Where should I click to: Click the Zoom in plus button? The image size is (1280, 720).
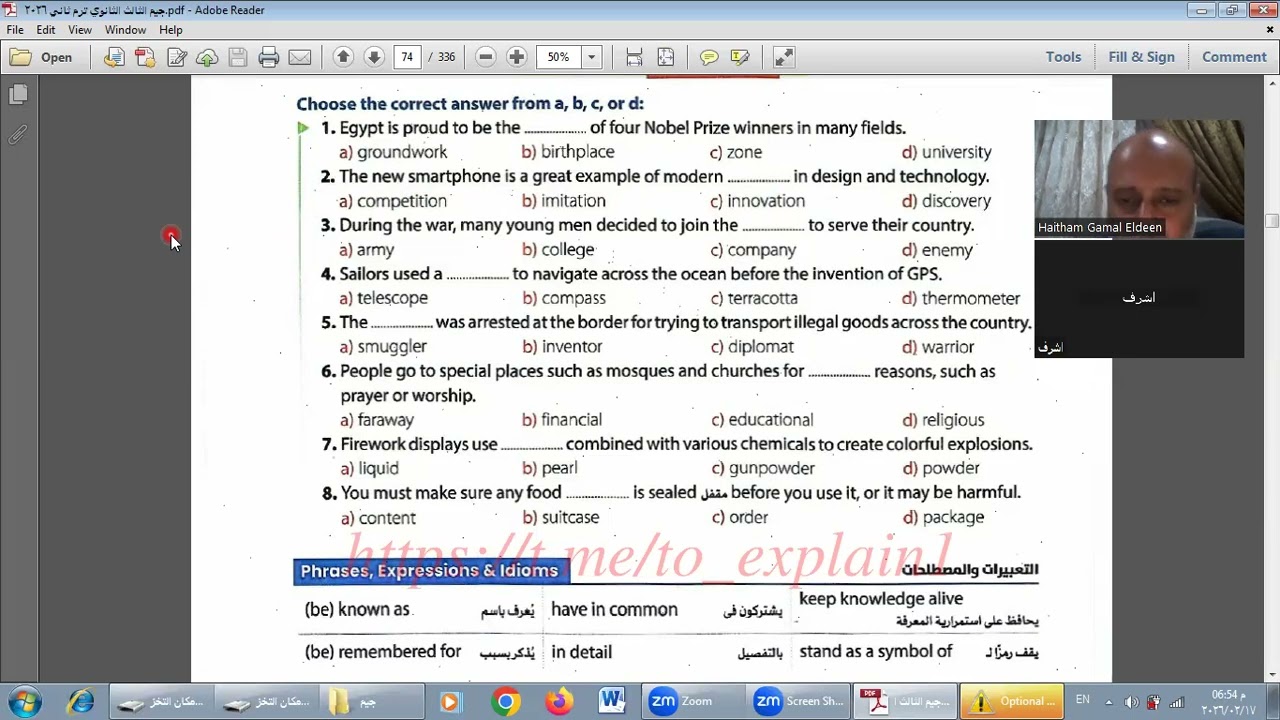[516, 57]
